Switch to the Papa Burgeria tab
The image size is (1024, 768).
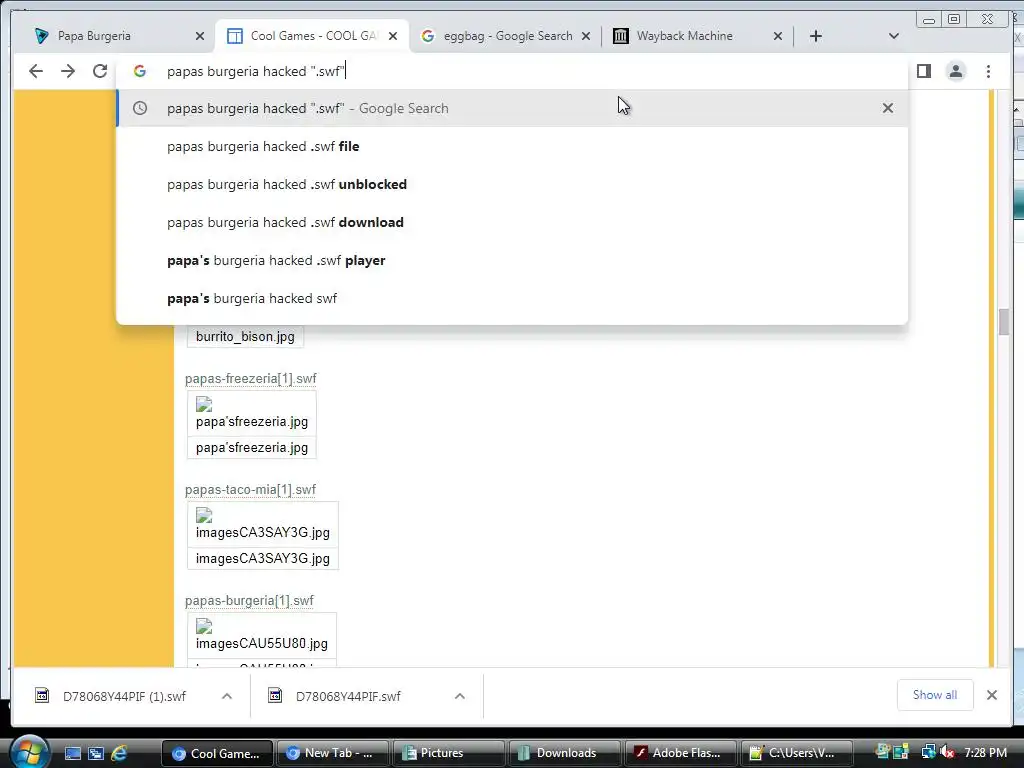[118, 36]
